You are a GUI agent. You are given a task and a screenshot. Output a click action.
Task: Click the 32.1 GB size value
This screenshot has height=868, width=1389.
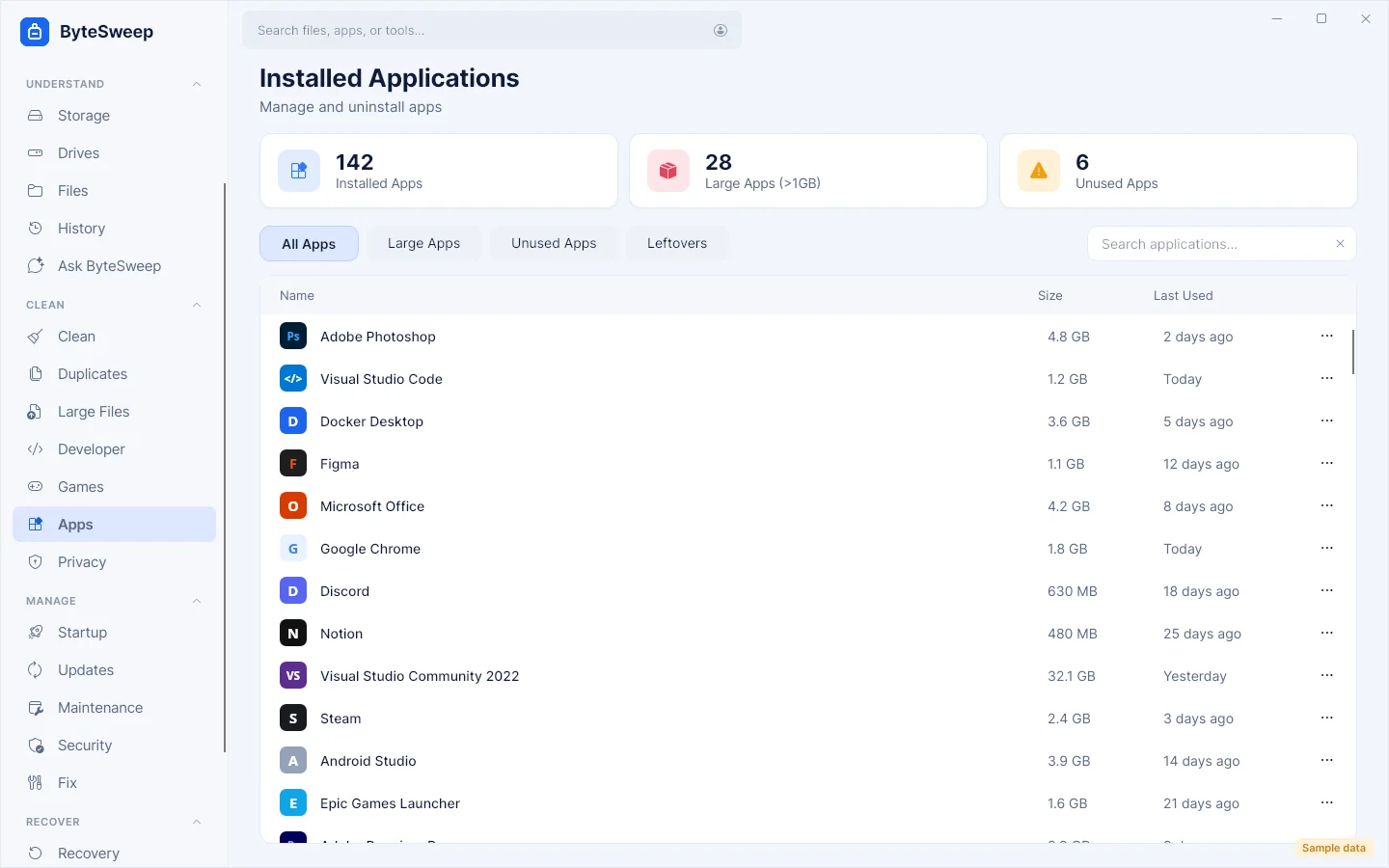pos(1072,676)
